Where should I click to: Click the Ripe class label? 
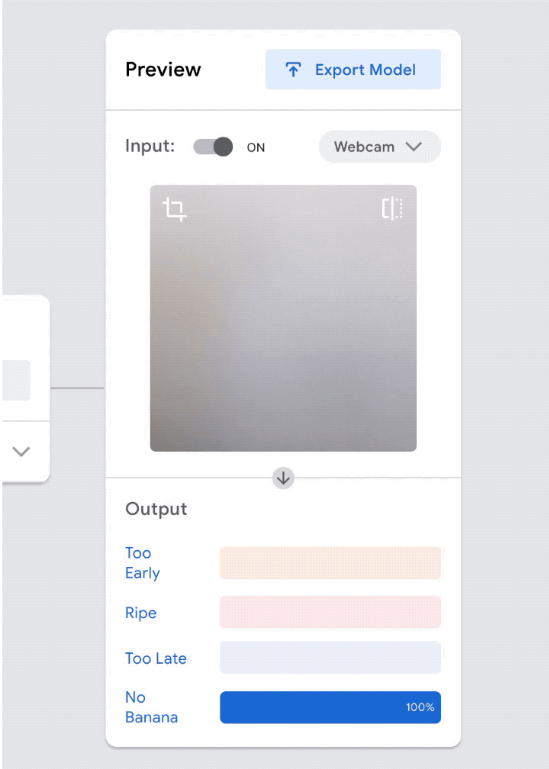(141, 613)
